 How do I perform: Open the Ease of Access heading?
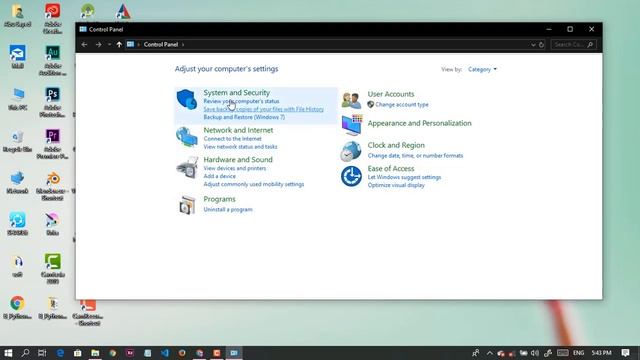[x=391, y=169]
